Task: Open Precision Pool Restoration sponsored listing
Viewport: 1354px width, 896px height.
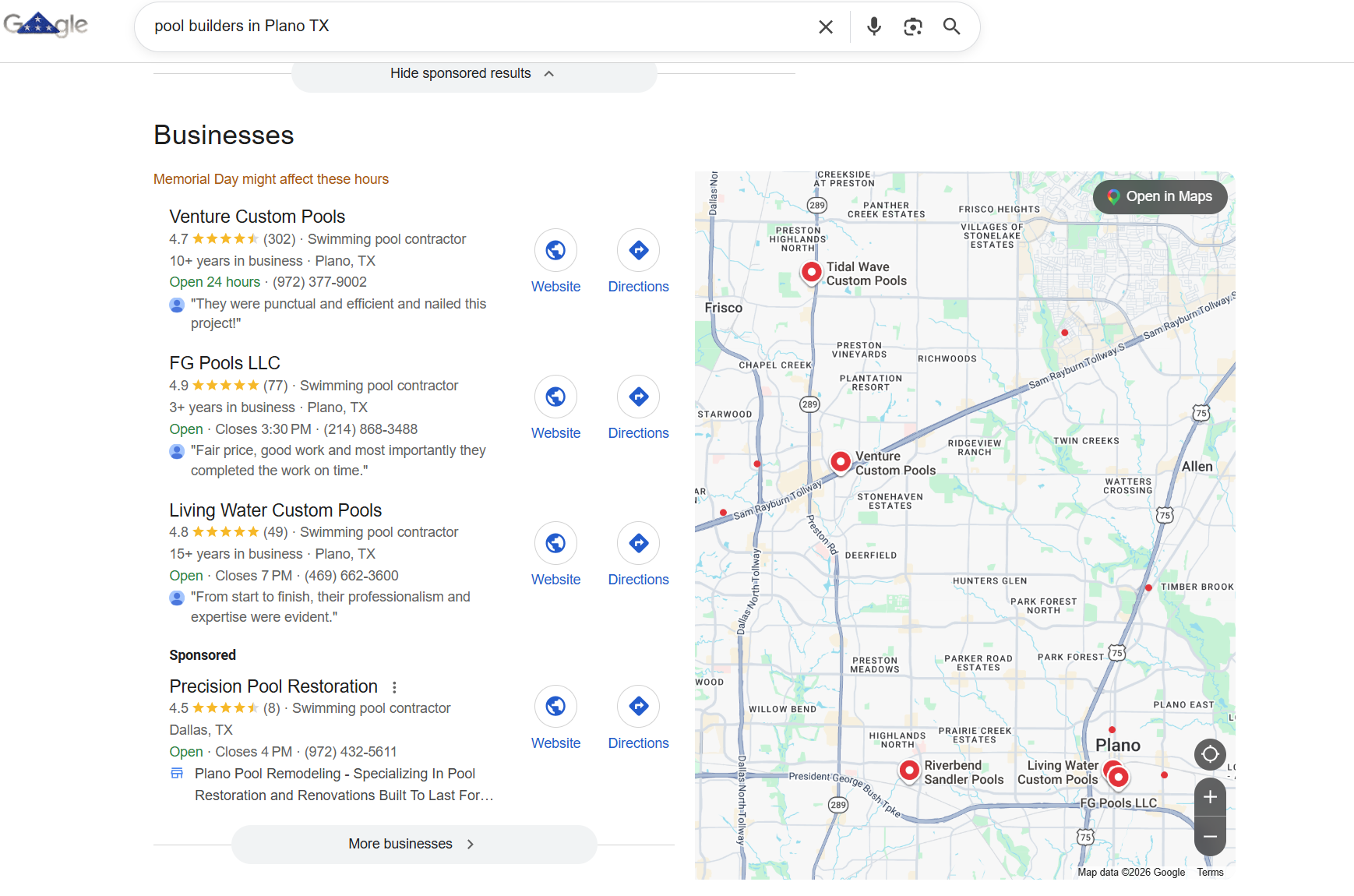Action: pyautogui.click(x=273, y=686)
